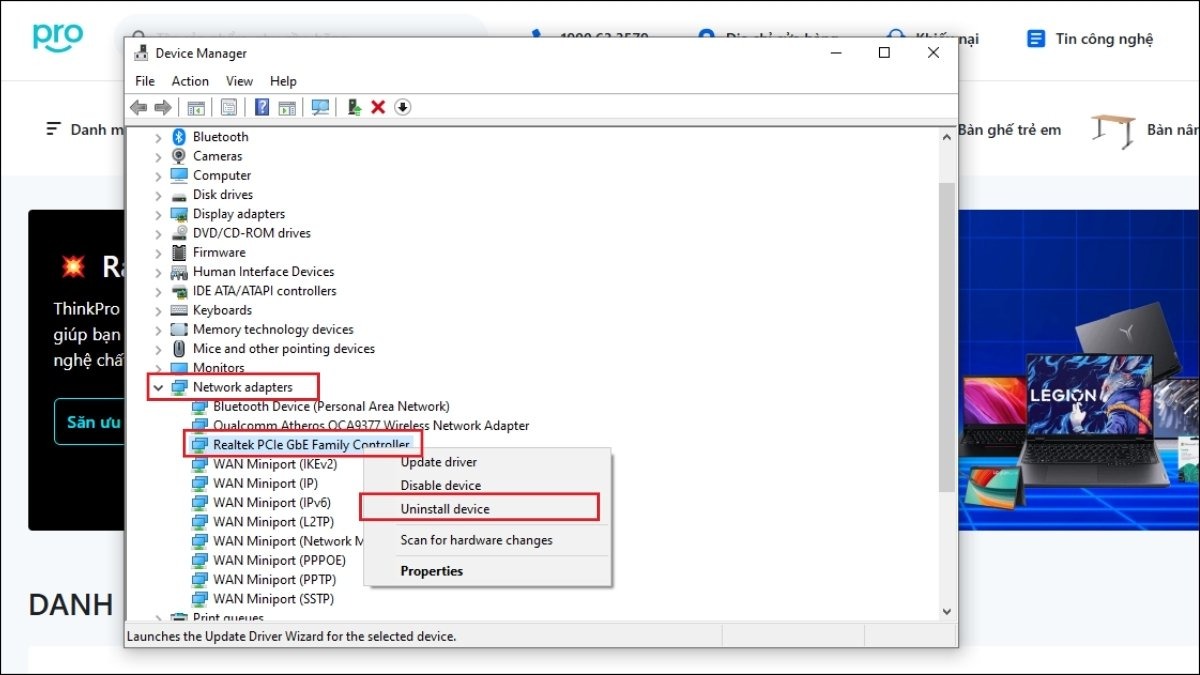Open the Tin công nghệ link on ThinkPro
Screen dimensions: 1200x675
(x=1104, y=39)
